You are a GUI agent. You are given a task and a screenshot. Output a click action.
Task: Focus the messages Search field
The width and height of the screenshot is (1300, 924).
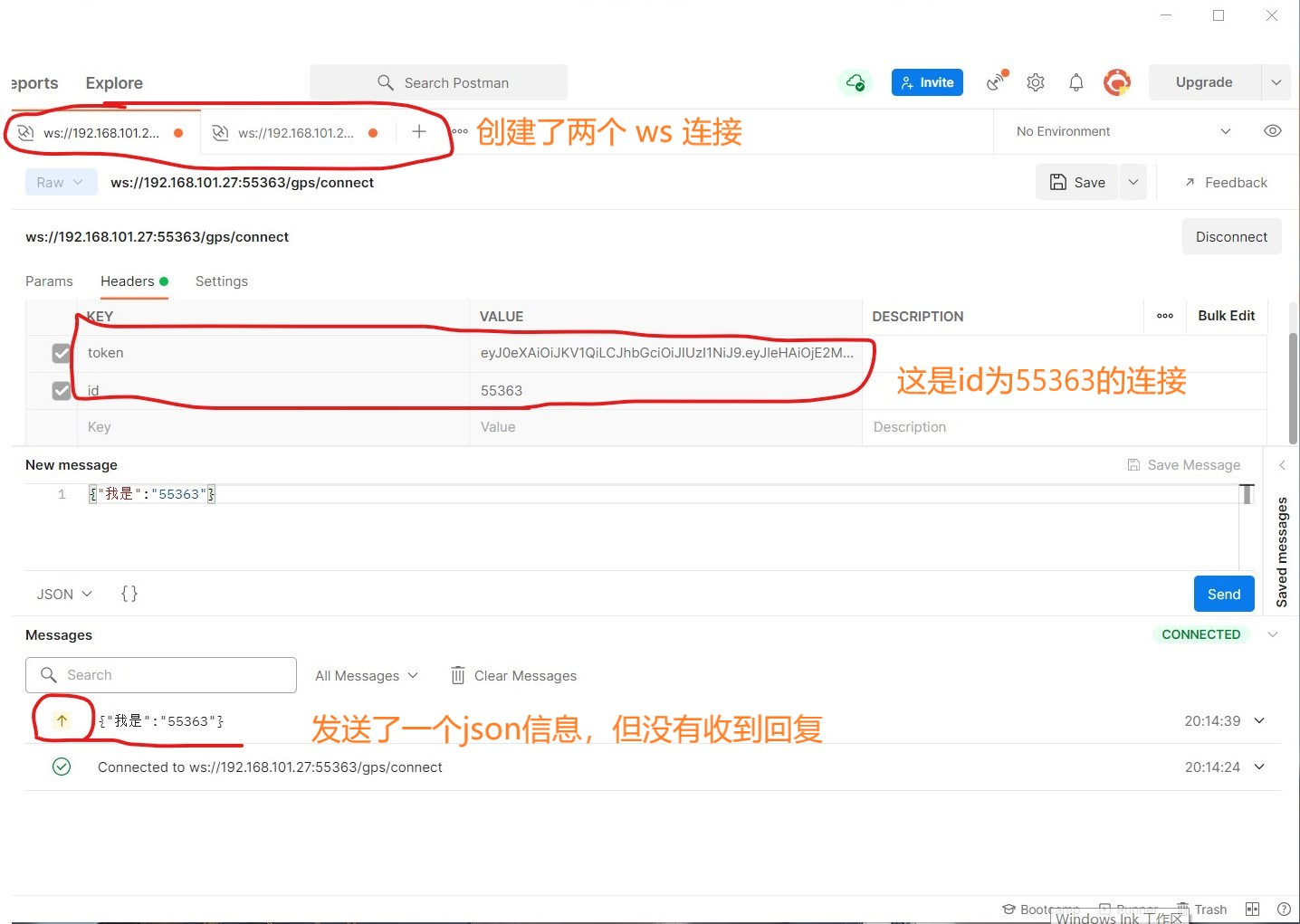click(161, 675)
